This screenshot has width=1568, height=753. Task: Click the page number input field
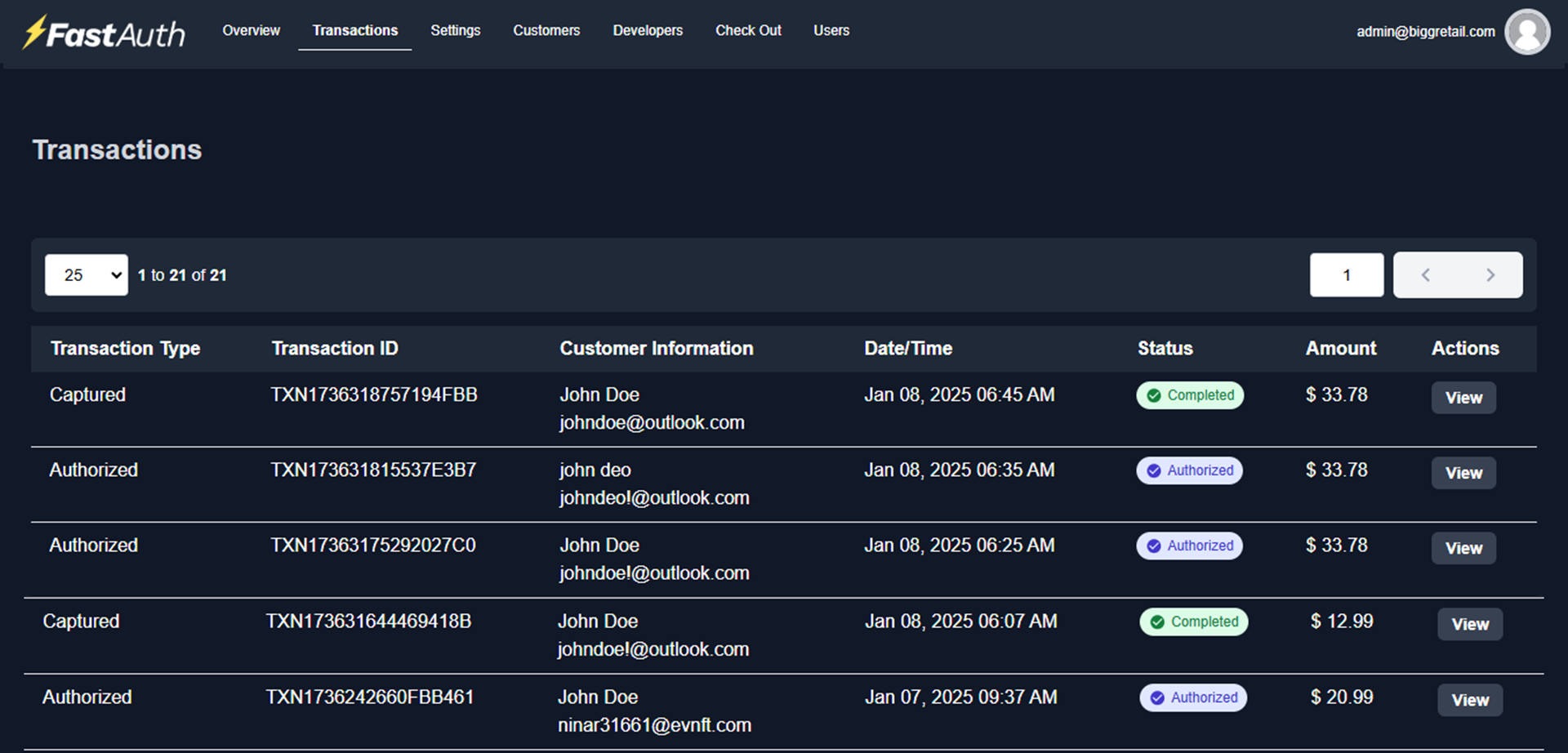[x=1347, y=275]
